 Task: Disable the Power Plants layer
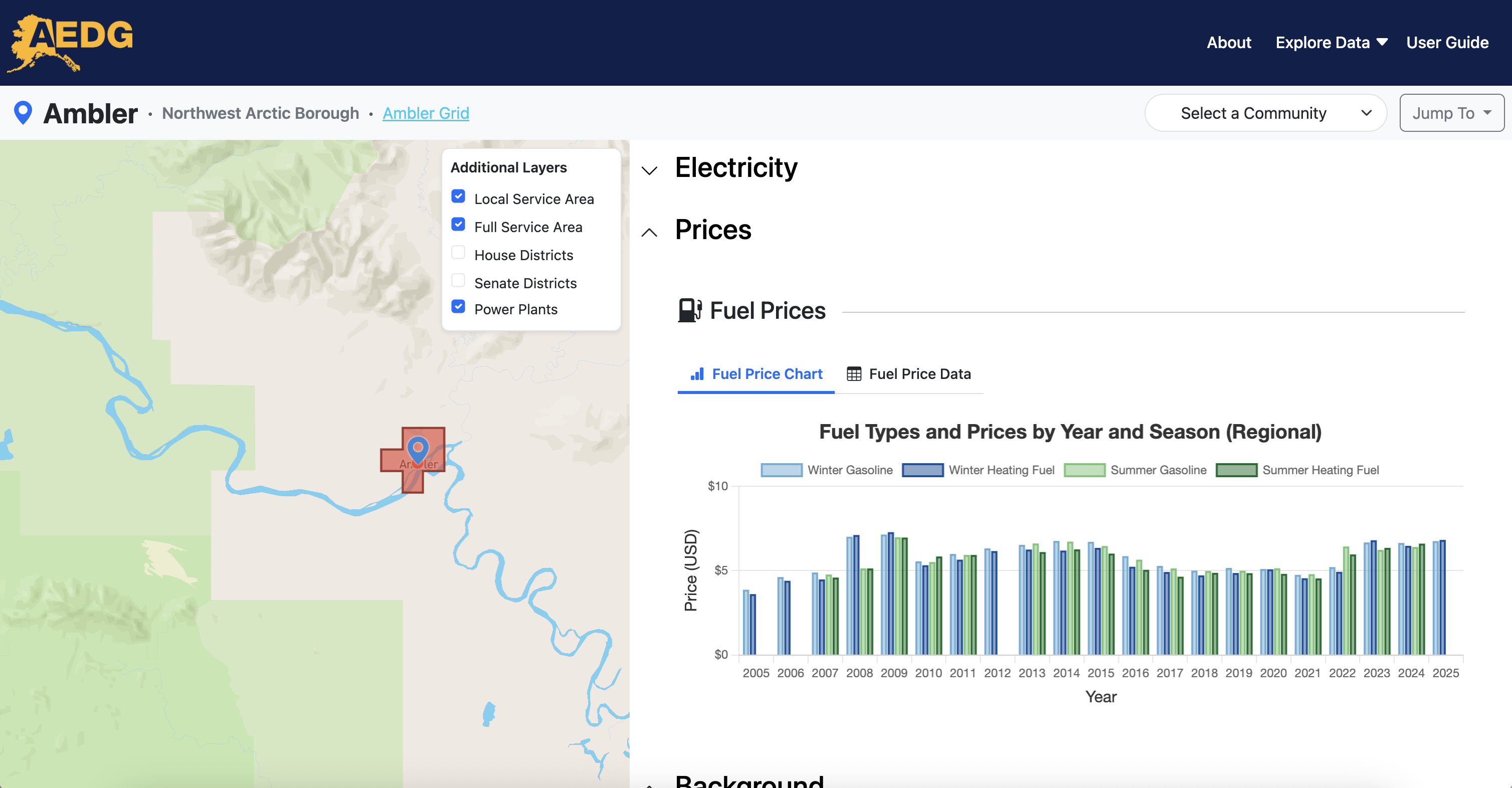[x=458, y=307]
